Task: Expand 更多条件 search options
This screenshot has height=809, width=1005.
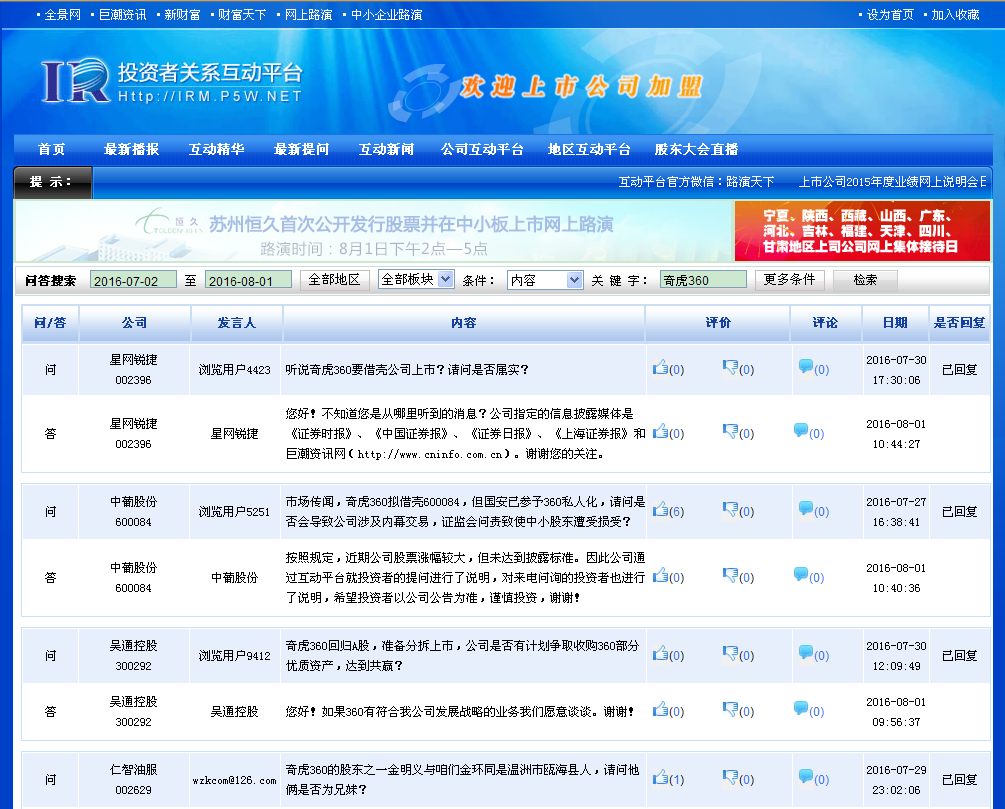Action: [789, 280]
